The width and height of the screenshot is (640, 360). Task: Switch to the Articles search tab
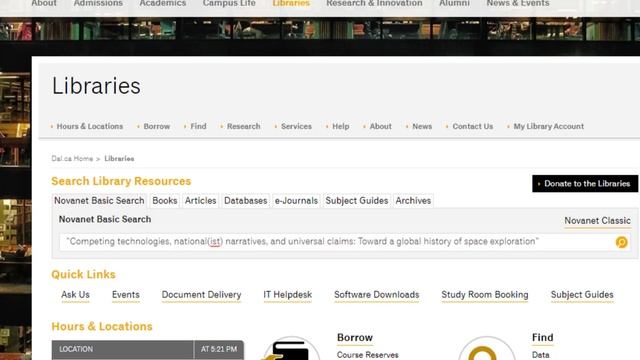pos(200,201)
